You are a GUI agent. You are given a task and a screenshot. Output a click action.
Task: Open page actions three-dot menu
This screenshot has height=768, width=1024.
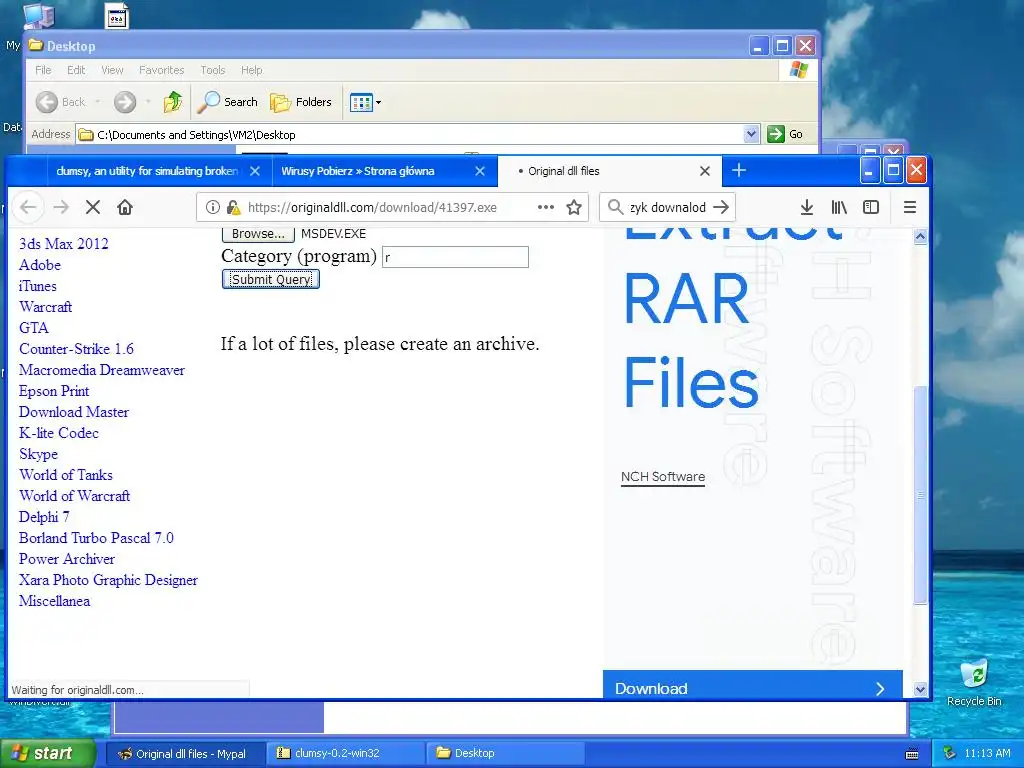pos(546,208)
